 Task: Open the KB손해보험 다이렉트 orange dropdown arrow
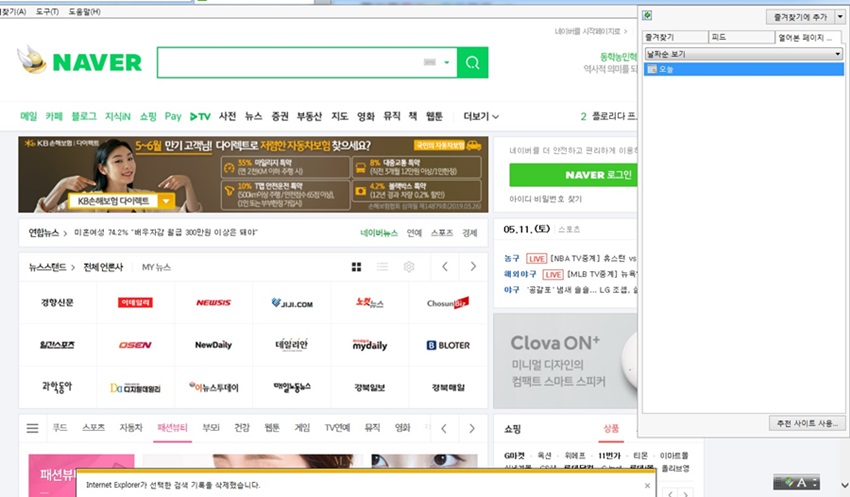[x=166, y=201]
